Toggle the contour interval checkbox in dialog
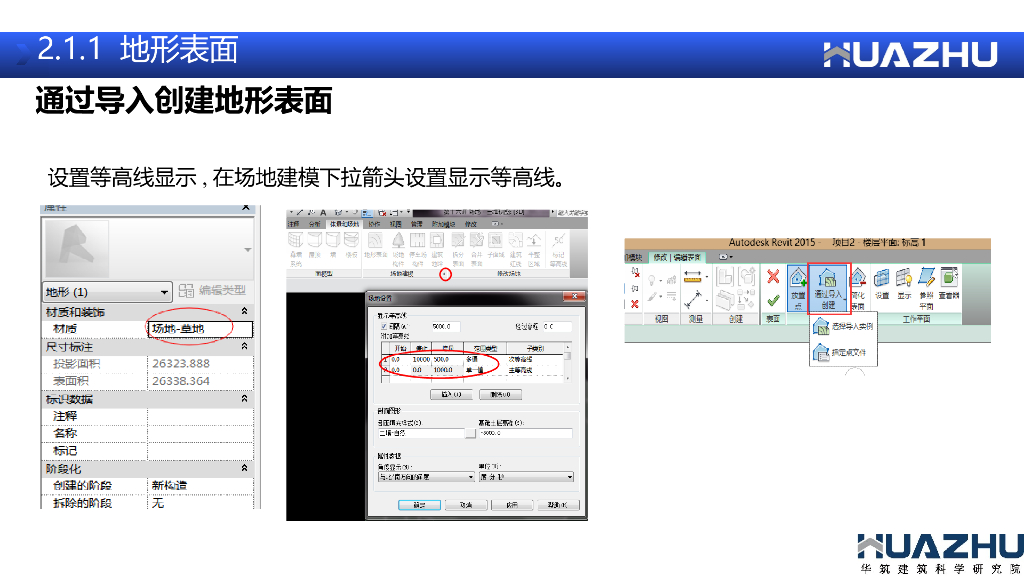 pos(385,327)
